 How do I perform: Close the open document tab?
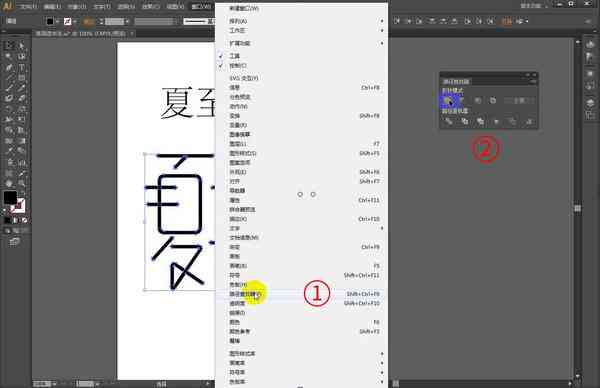click(x=132, y=33)
